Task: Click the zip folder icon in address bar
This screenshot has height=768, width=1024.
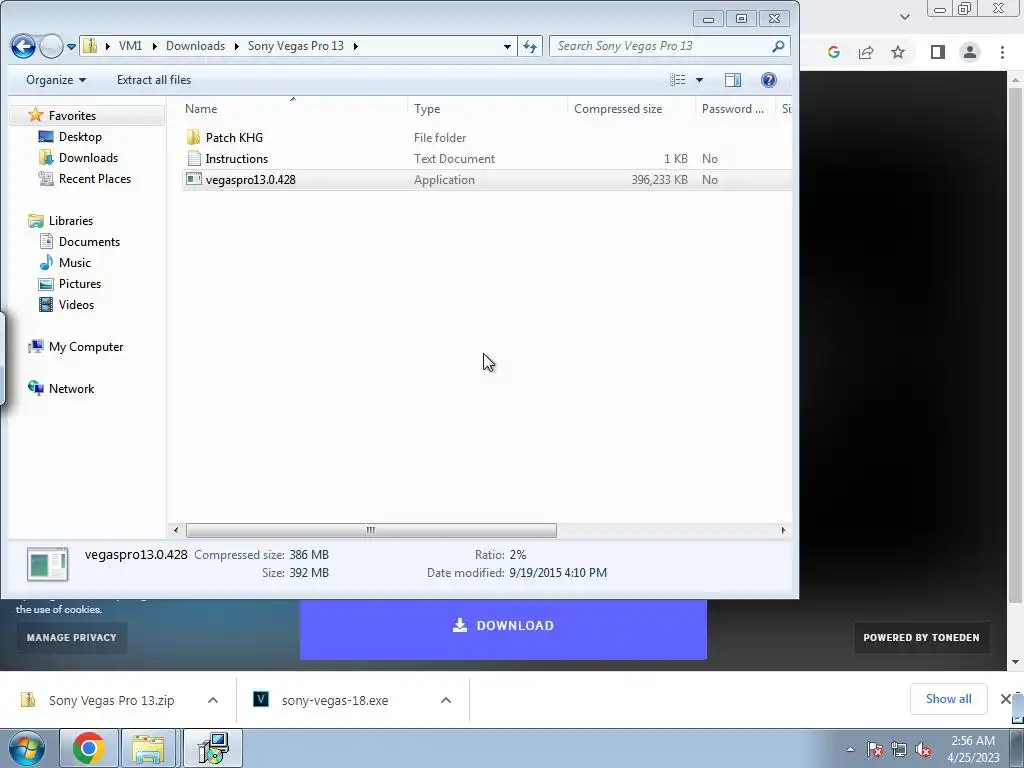Action: (90, 46)
